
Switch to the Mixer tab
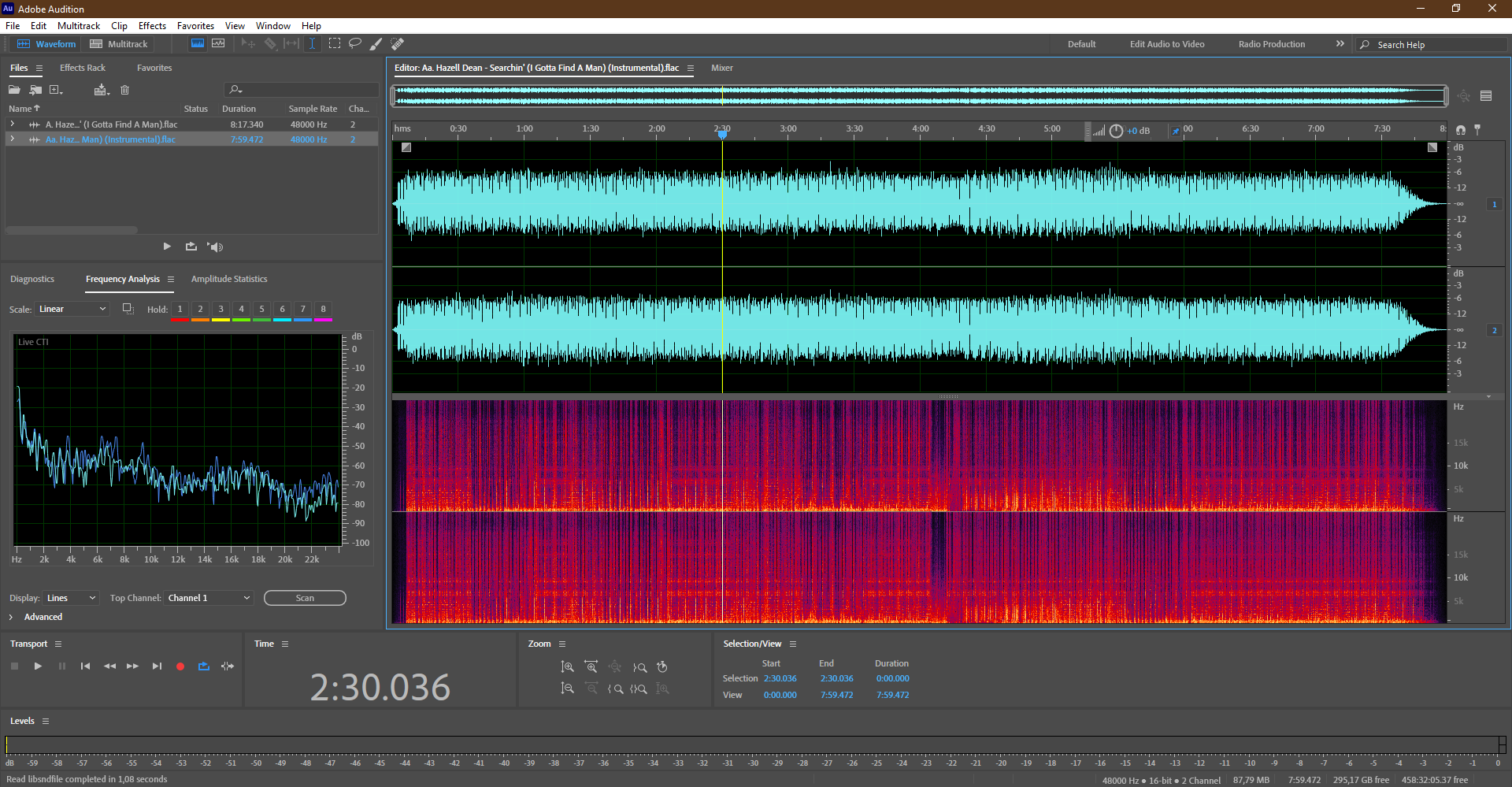[x=722, y=68]
